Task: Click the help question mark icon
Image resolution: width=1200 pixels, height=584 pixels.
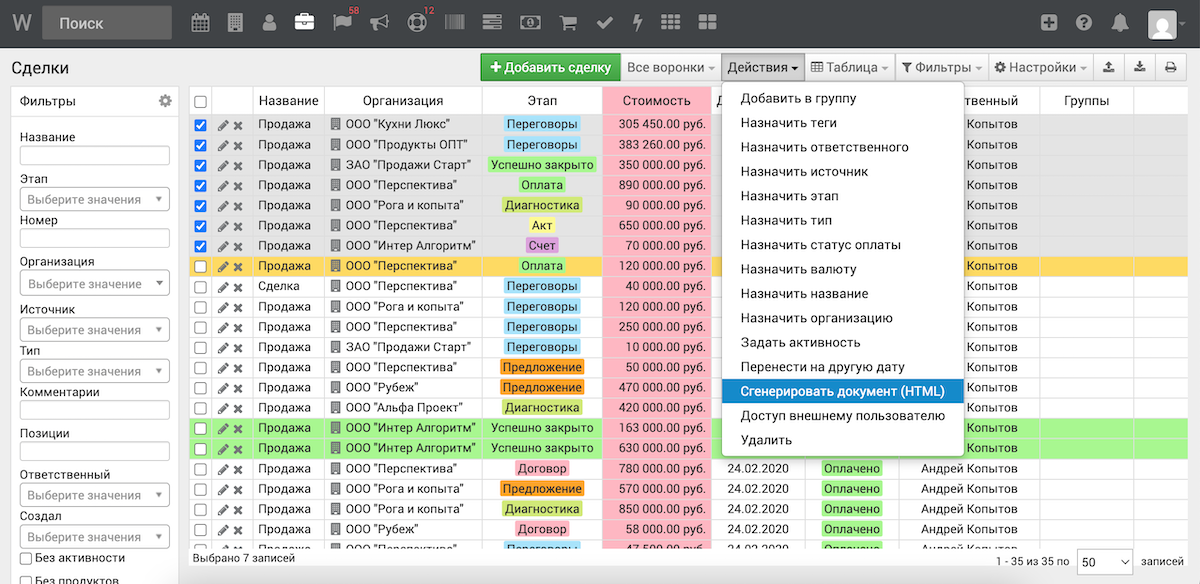Action: click(x=1084, y=23)
